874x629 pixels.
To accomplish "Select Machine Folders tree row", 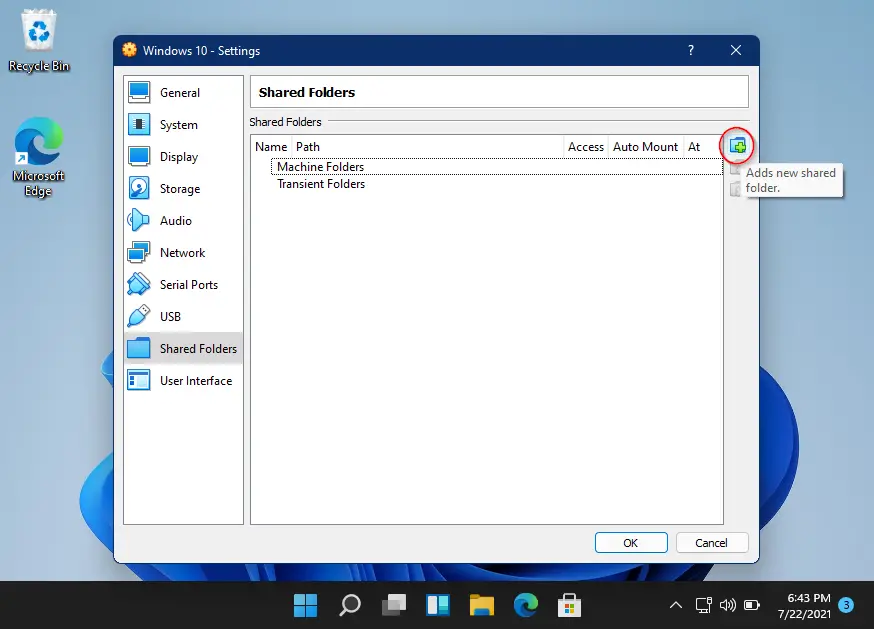I will pos(497,167).
